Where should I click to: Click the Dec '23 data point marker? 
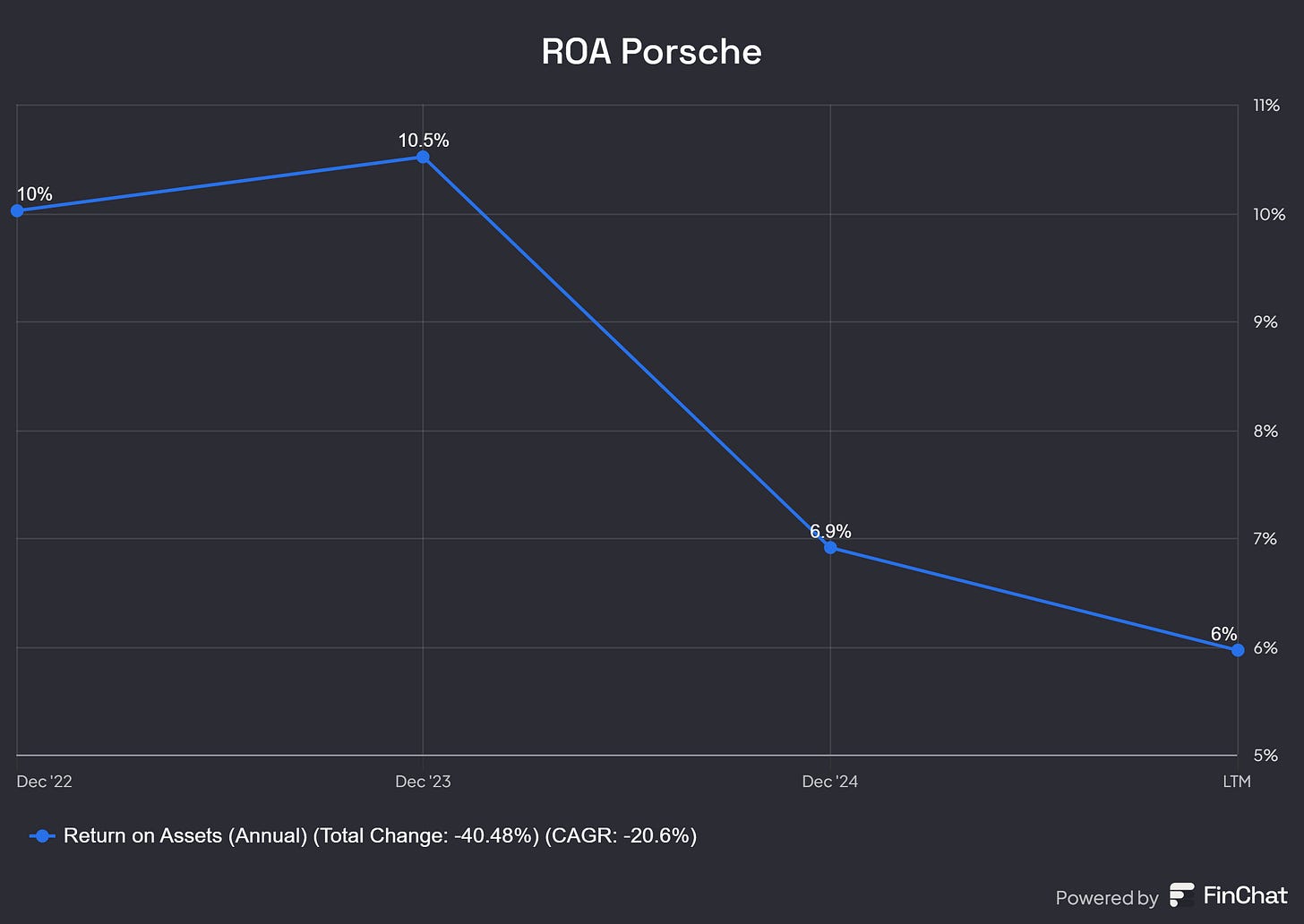(x=424, y=158)
